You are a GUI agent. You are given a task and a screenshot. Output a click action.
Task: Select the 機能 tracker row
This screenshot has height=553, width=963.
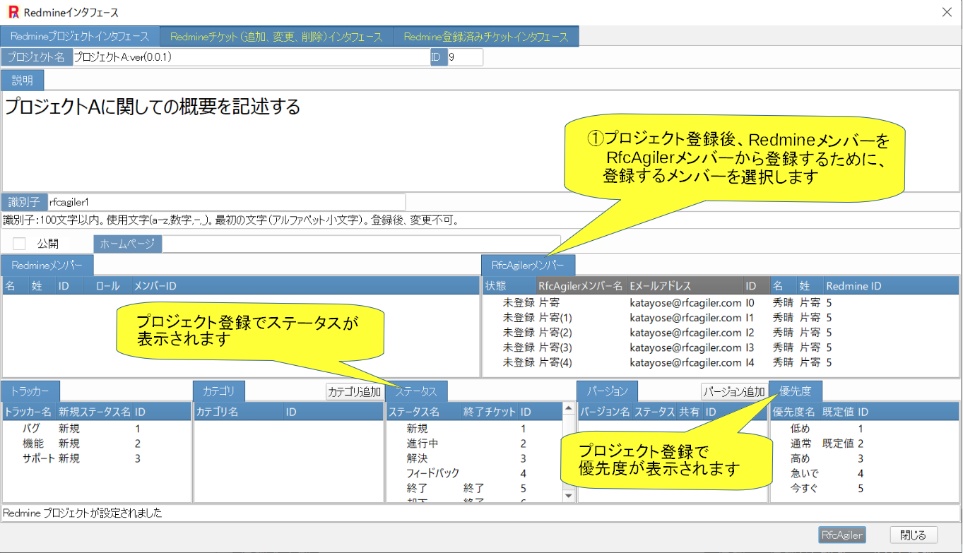pos(96,443)
